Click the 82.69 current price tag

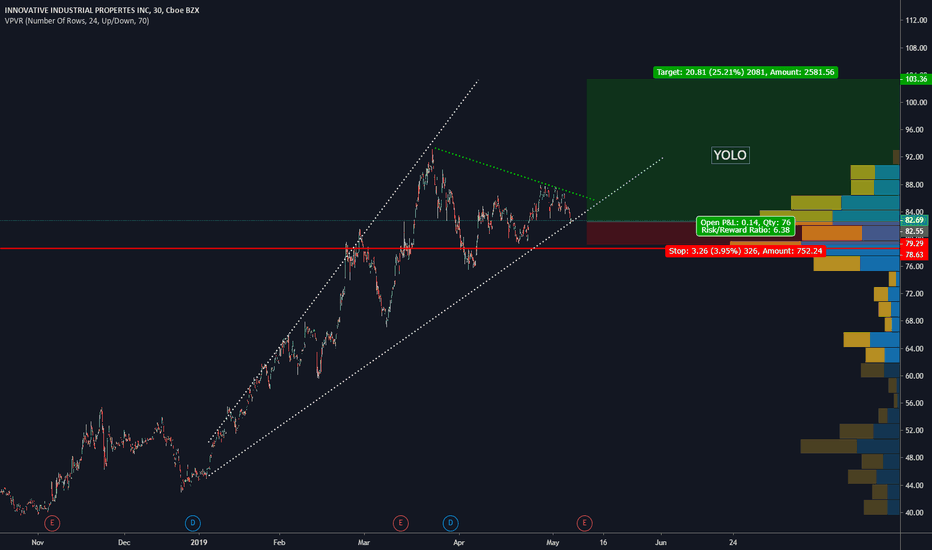914,221
